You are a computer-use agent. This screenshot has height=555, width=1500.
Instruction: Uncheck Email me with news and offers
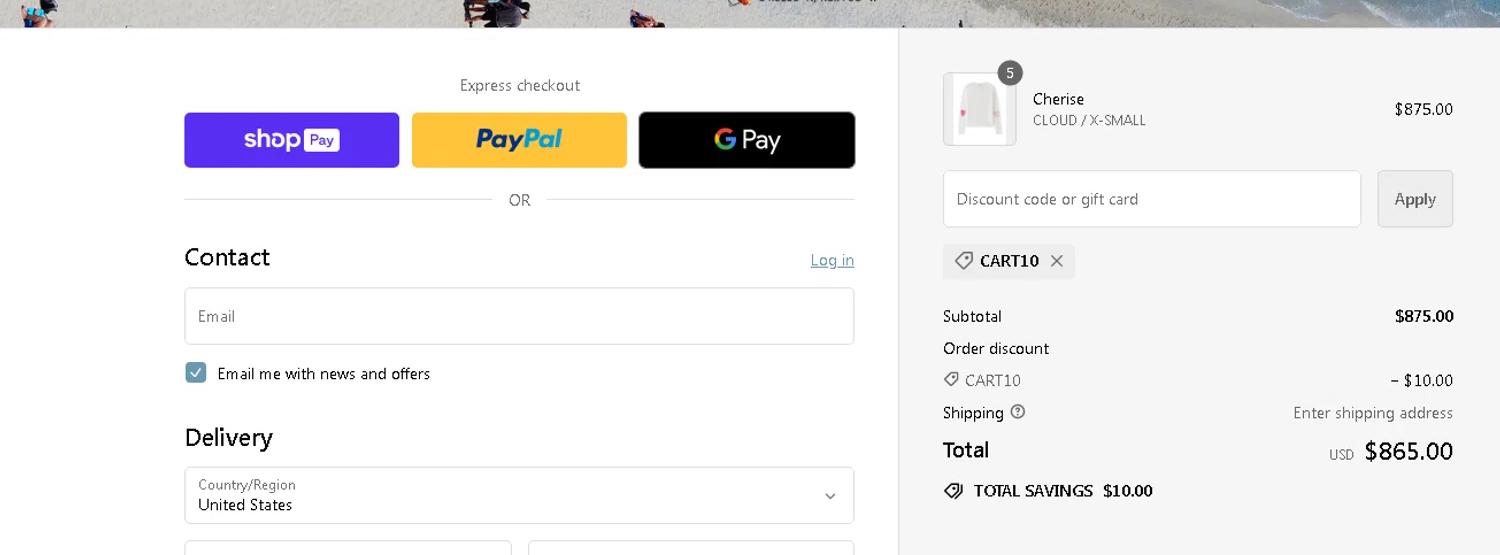tap(196, 373)
